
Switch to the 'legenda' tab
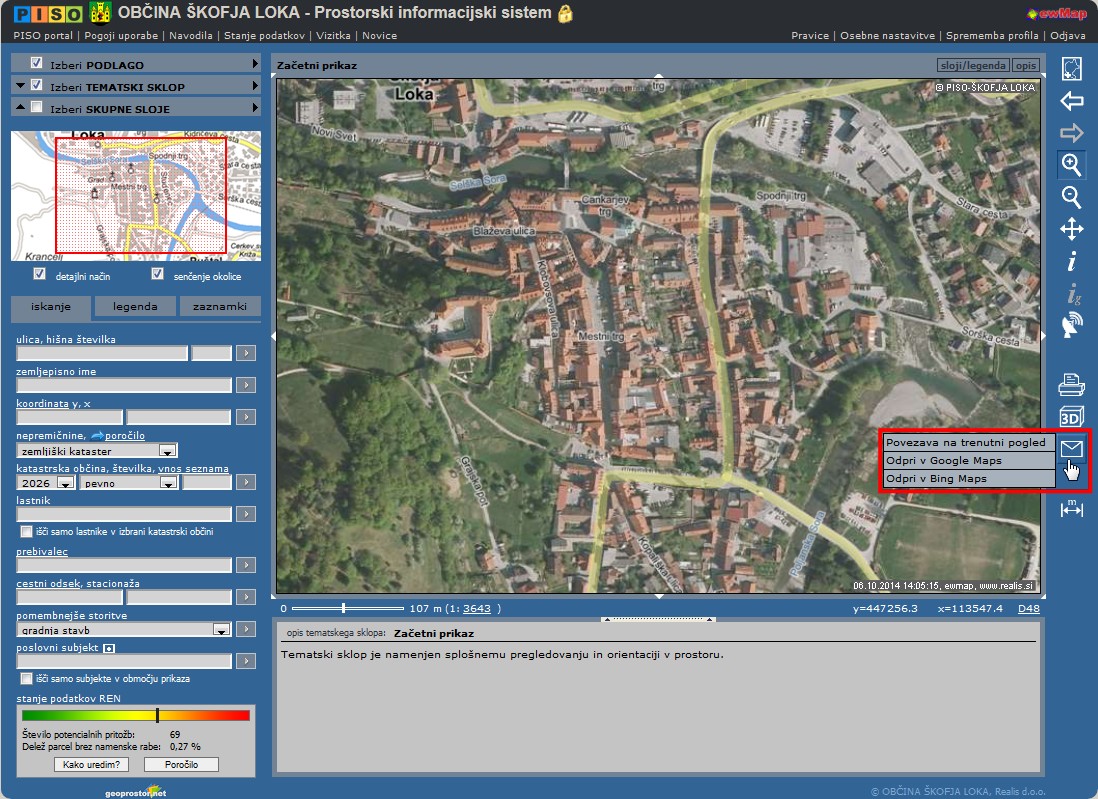pyautogui.click(x=135, y=306)
